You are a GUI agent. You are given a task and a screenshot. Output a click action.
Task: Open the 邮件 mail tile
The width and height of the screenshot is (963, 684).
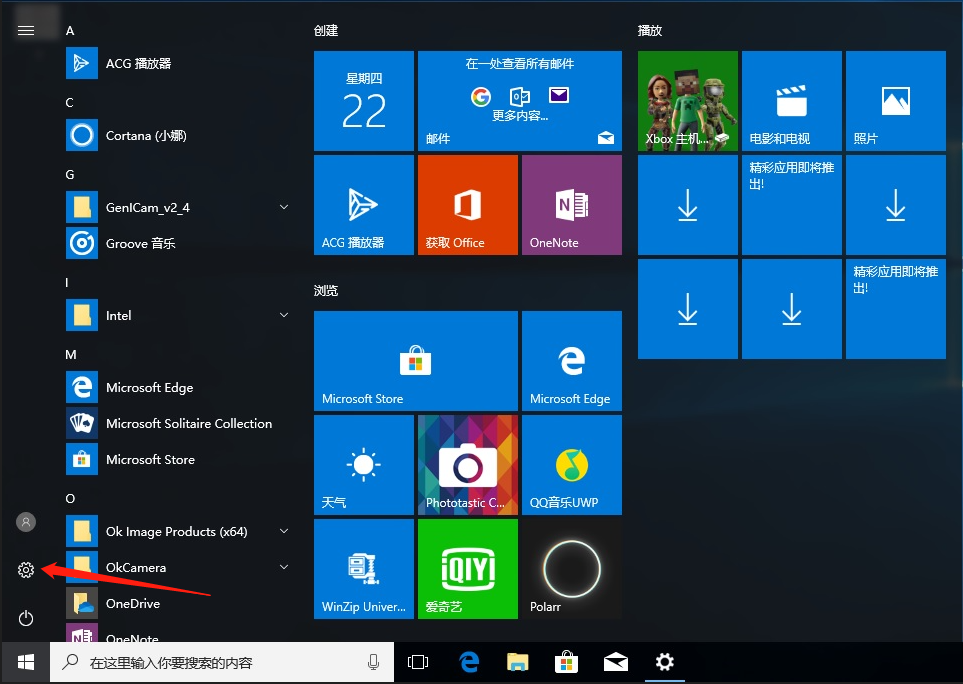click(x=520, y=101)
